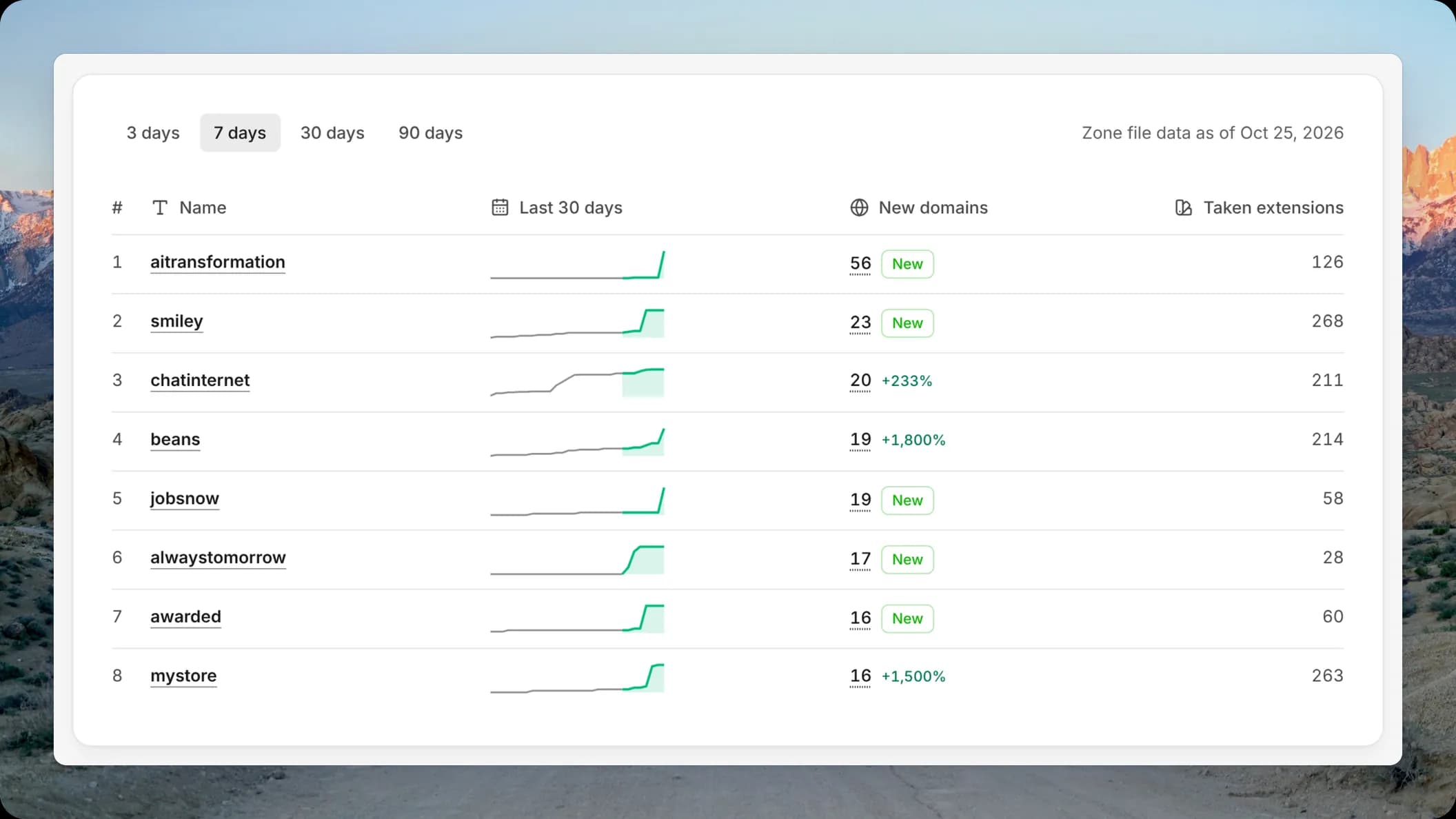The width and height of the screenshot is (1456, 819).
Task: Click the mystore sparkline chart
Action: pos(577,678)
